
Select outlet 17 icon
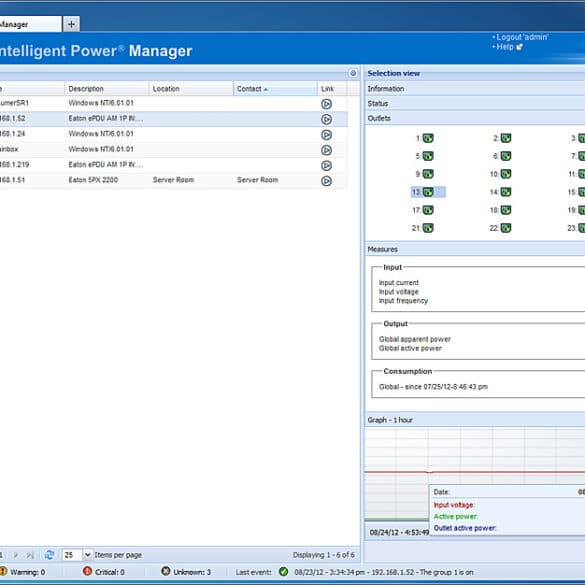(428, 210)
